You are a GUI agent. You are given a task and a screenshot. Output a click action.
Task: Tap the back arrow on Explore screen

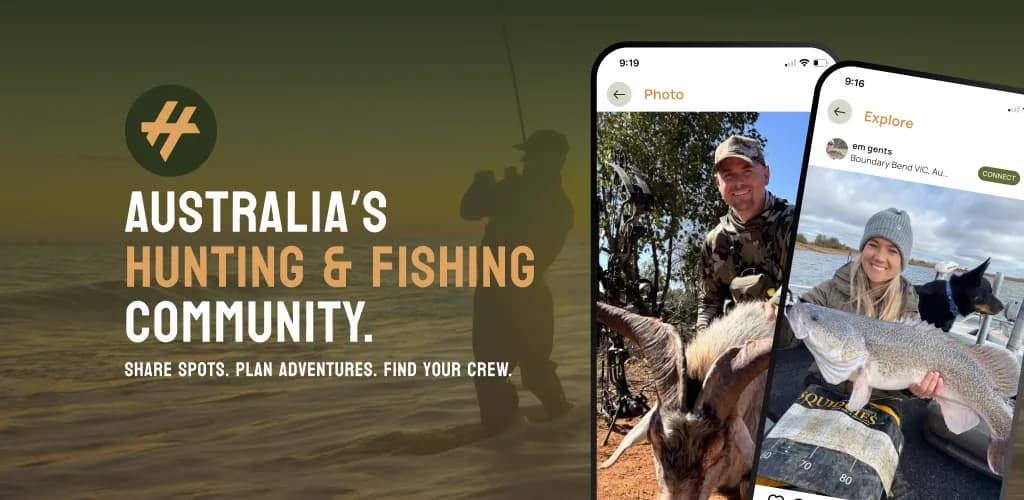pos(840,112)
